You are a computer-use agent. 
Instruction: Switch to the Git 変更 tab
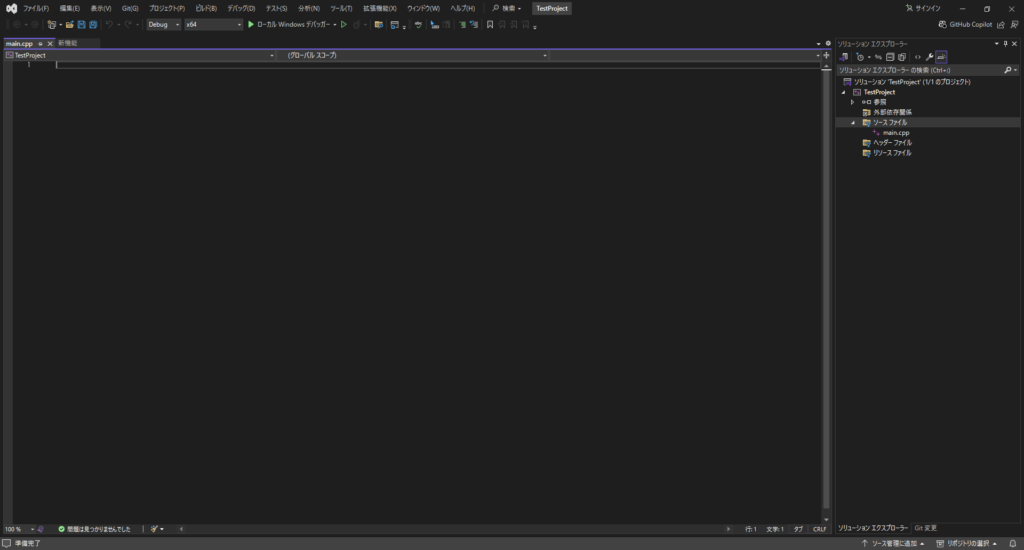(925, 527)
